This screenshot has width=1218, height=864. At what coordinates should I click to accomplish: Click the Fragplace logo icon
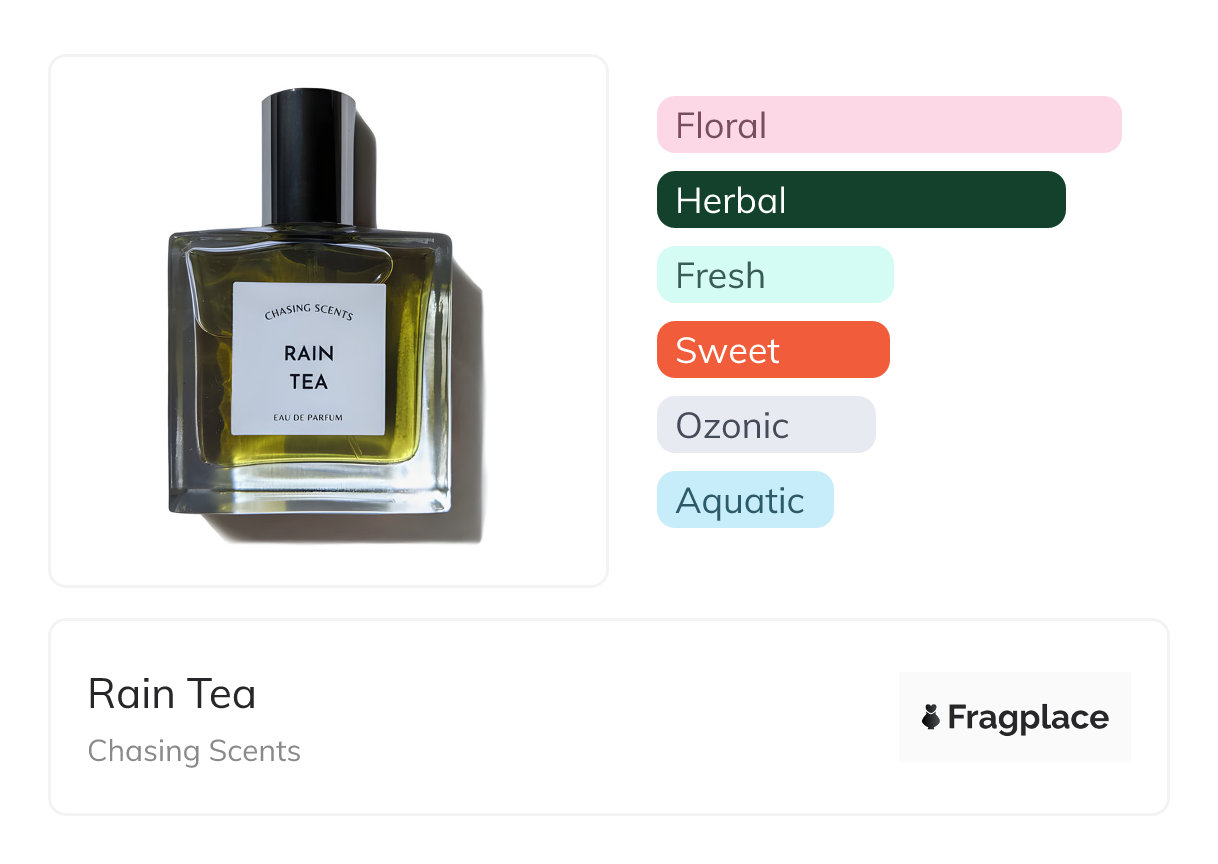(930, 717)
